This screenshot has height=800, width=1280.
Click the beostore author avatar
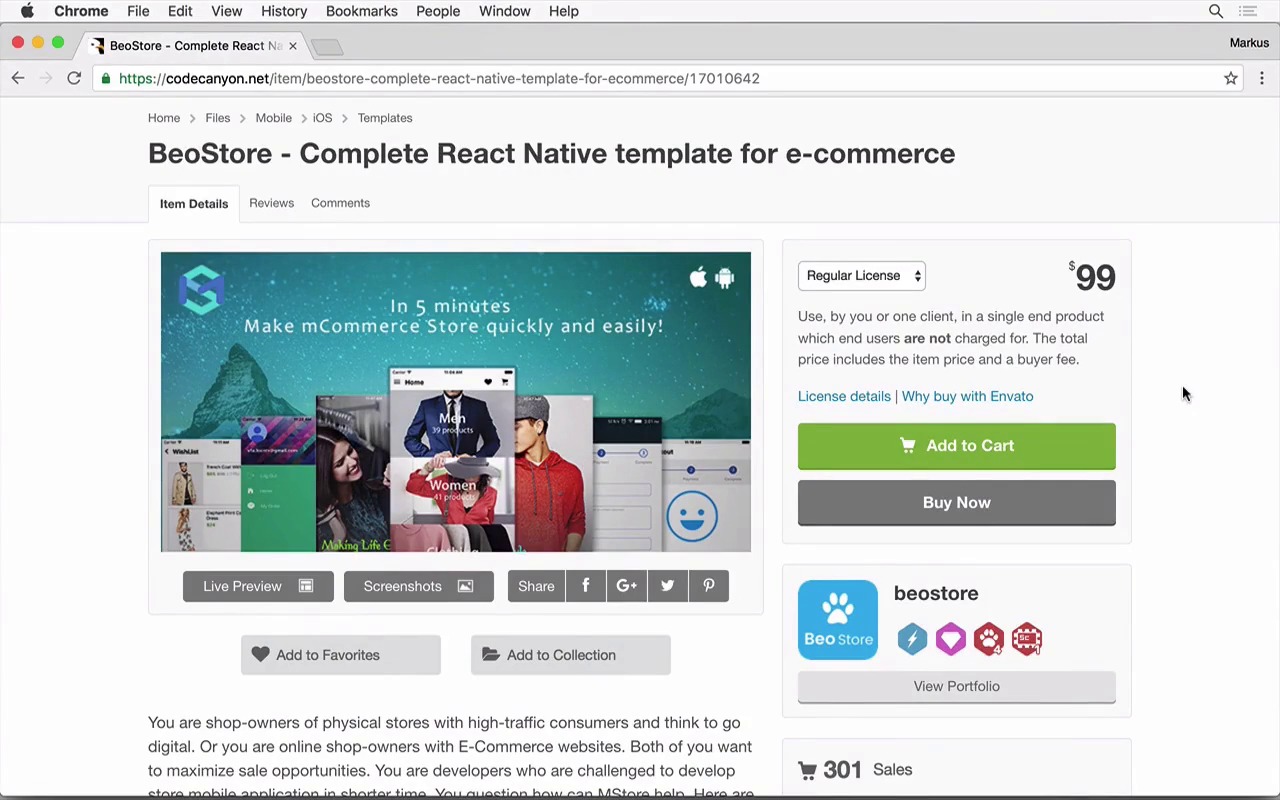point(838,620)
